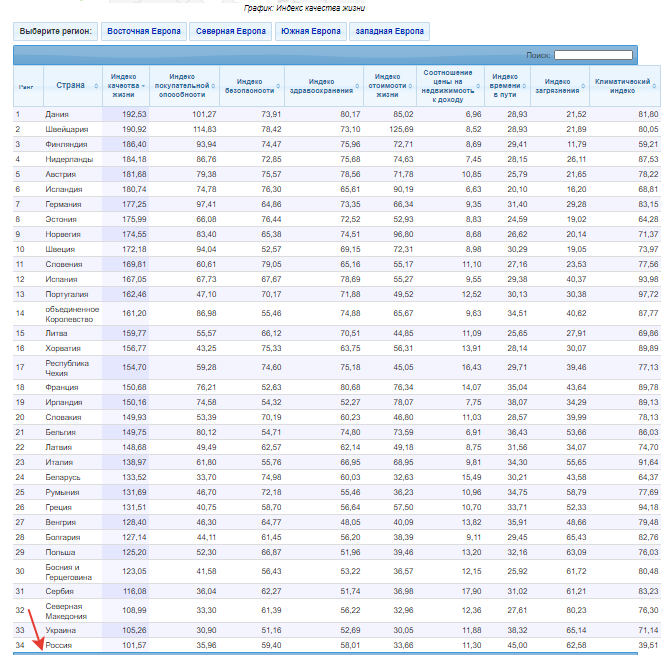Switch to the Северная Европа region
This screenshot has height=655, width=670.
click(x=230, y=31)
